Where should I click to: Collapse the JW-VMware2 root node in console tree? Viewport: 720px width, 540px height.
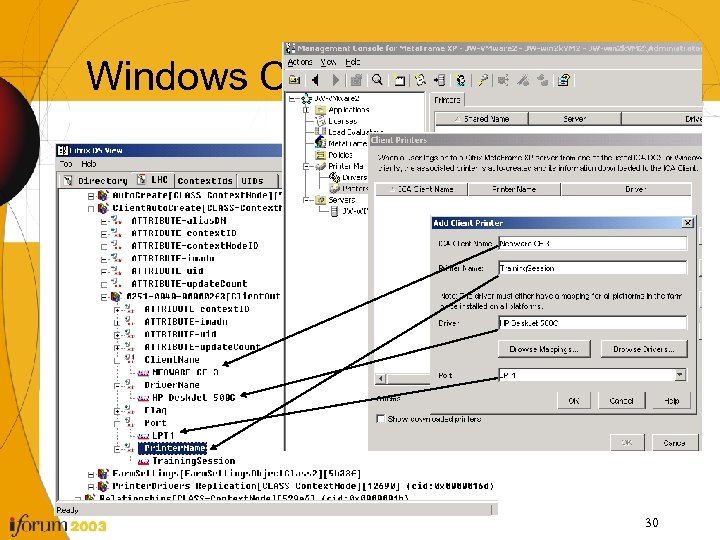(292, 99)
